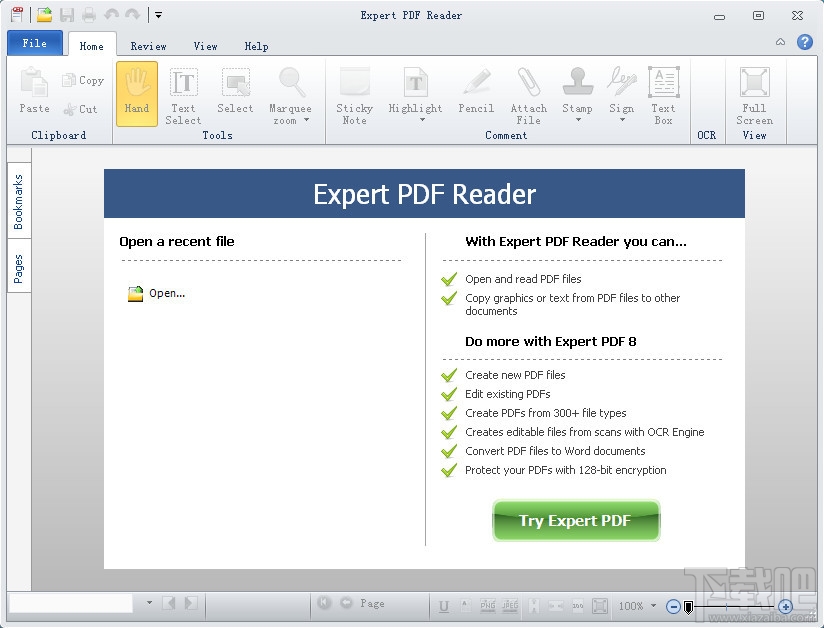This screenshot has height=628, width=824.
Task: Select the Sign signature tool
Action: point(622,90)
